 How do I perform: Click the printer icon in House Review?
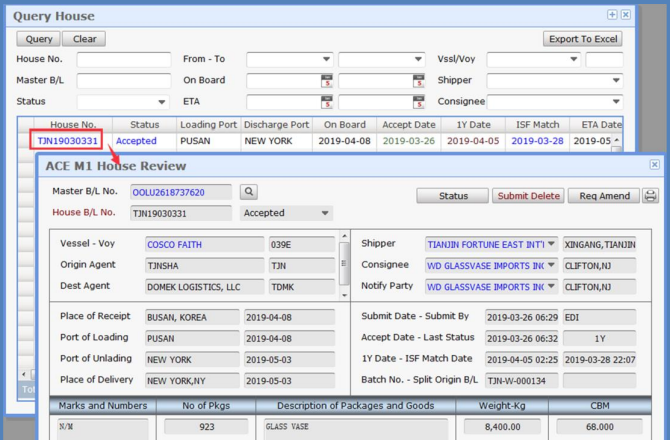point(650,196)
